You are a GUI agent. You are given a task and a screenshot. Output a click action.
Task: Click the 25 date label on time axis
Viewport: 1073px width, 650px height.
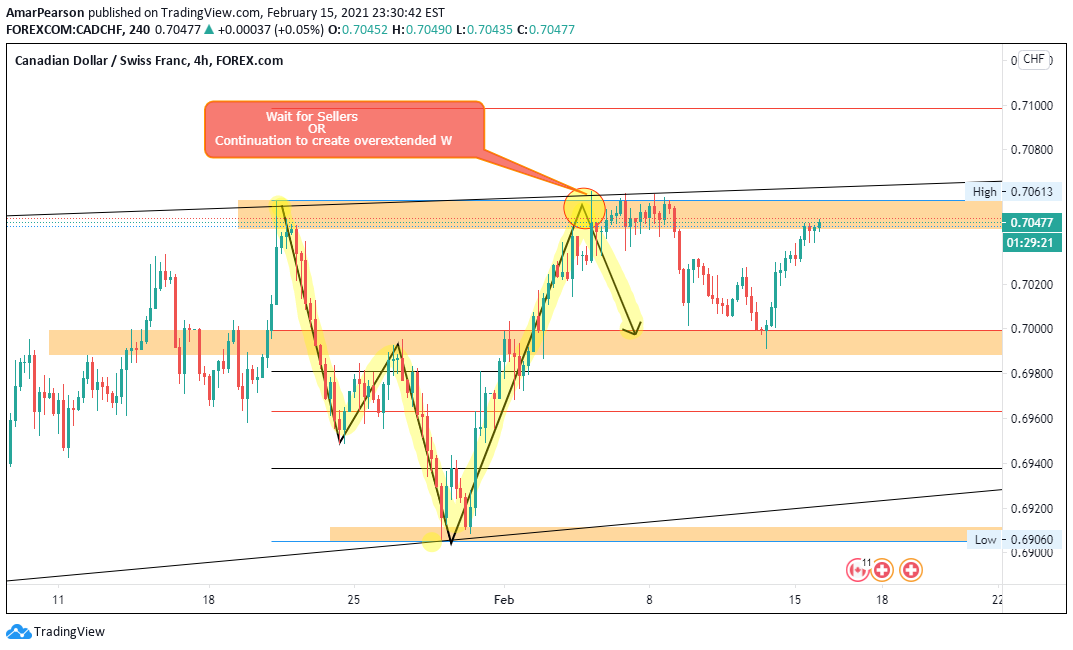(x=353, y=600)
